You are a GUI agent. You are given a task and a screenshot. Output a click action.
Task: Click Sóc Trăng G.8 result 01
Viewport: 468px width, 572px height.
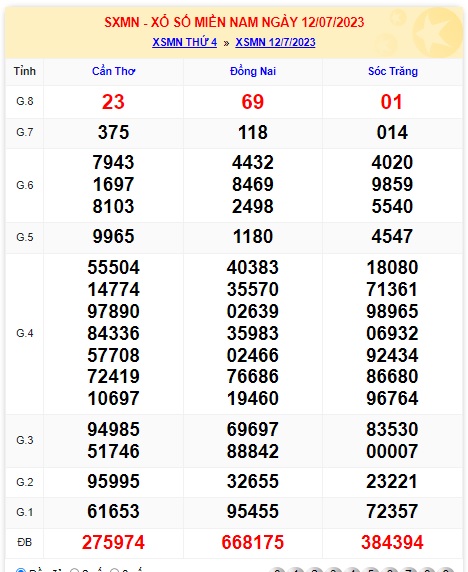click(x=392, y=102)
